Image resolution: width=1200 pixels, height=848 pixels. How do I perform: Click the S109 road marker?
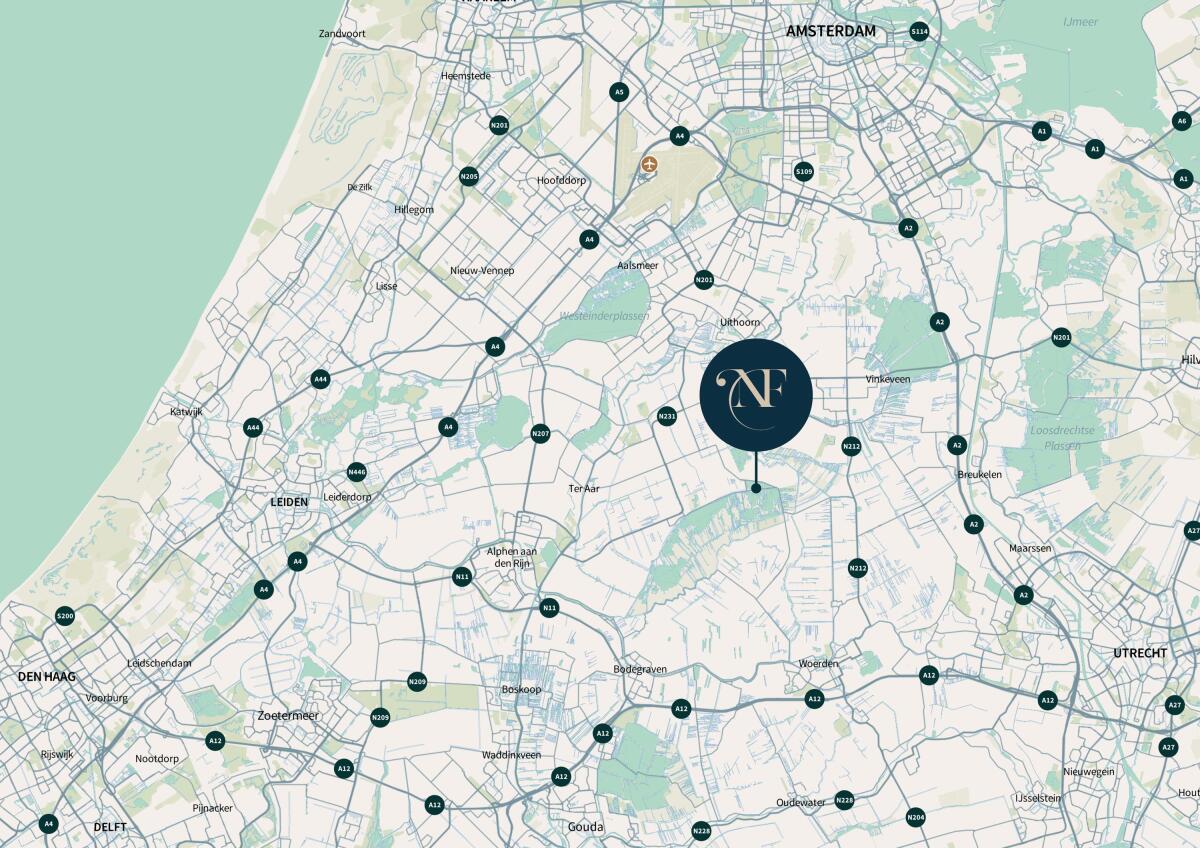tap(804, 172)
